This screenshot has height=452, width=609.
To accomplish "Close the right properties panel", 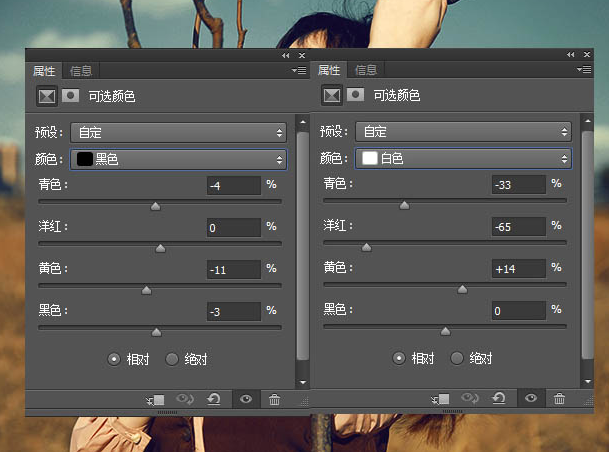I will click(x=587, y=54).
